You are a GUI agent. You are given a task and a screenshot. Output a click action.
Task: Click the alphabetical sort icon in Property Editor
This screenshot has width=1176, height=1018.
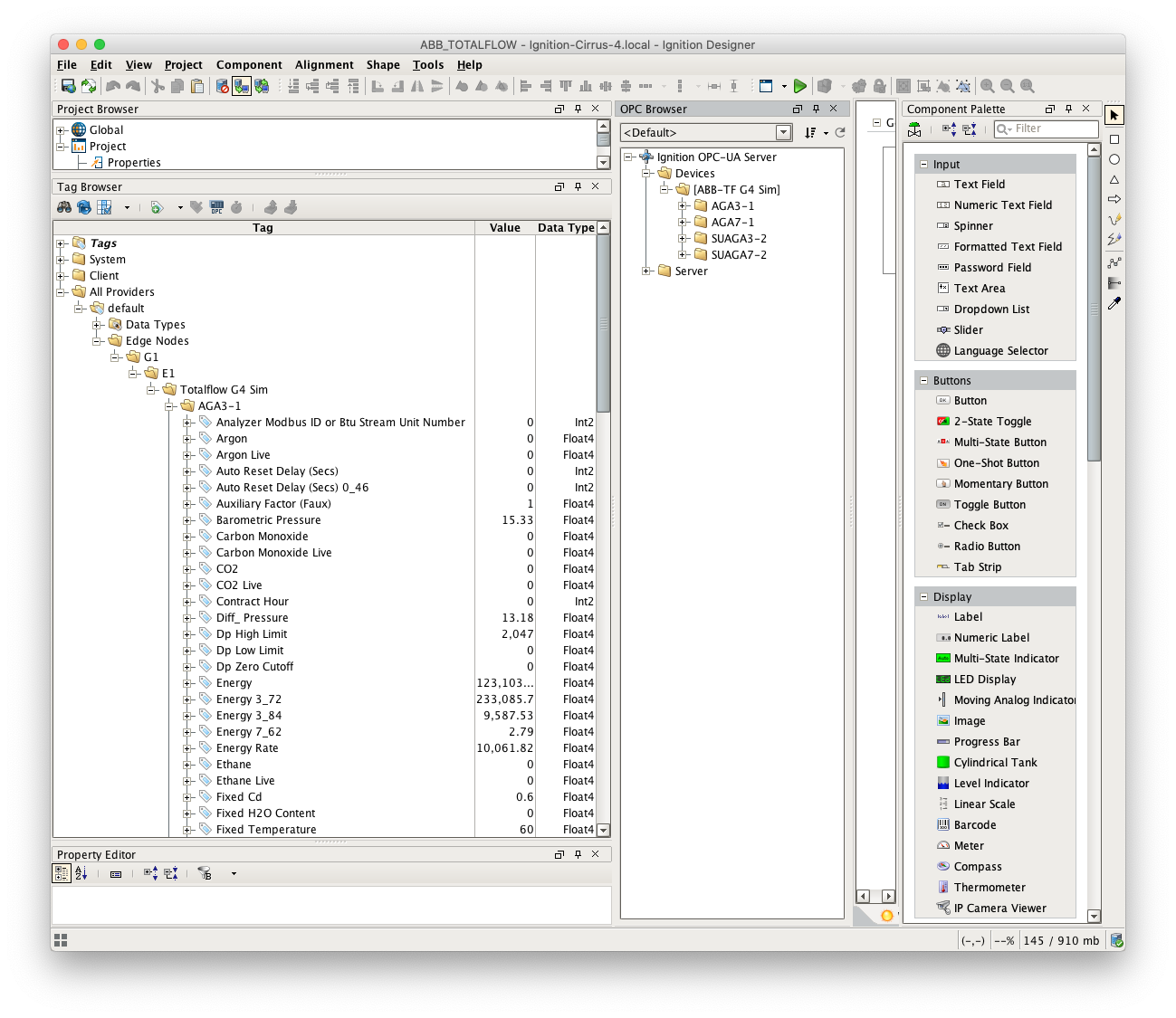pyautogui.click(x=81, y=873)
